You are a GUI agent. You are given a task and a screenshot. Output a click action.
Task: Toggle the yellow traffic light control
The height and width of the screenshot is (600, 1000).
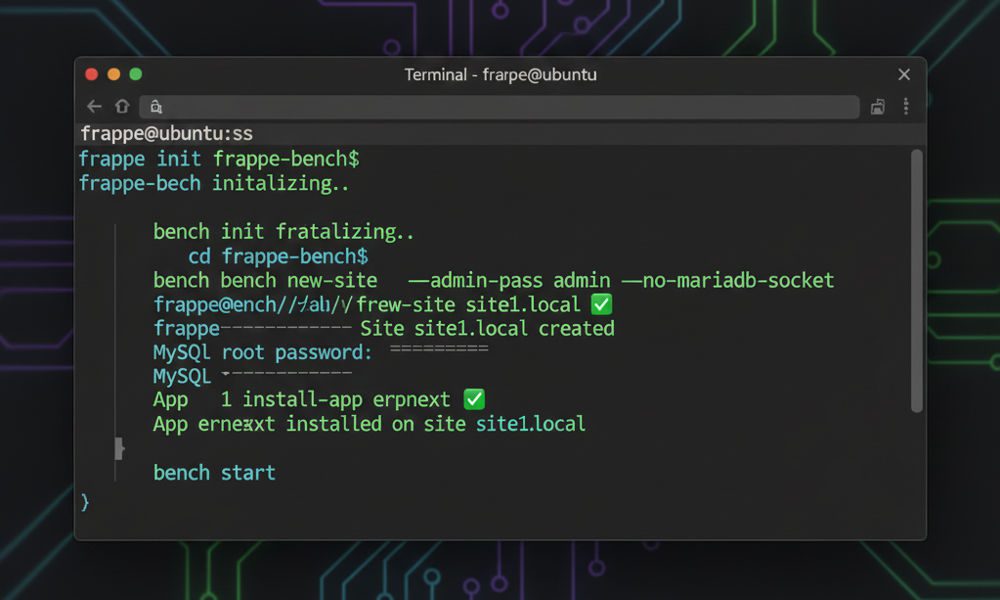[x=113, y=74]
